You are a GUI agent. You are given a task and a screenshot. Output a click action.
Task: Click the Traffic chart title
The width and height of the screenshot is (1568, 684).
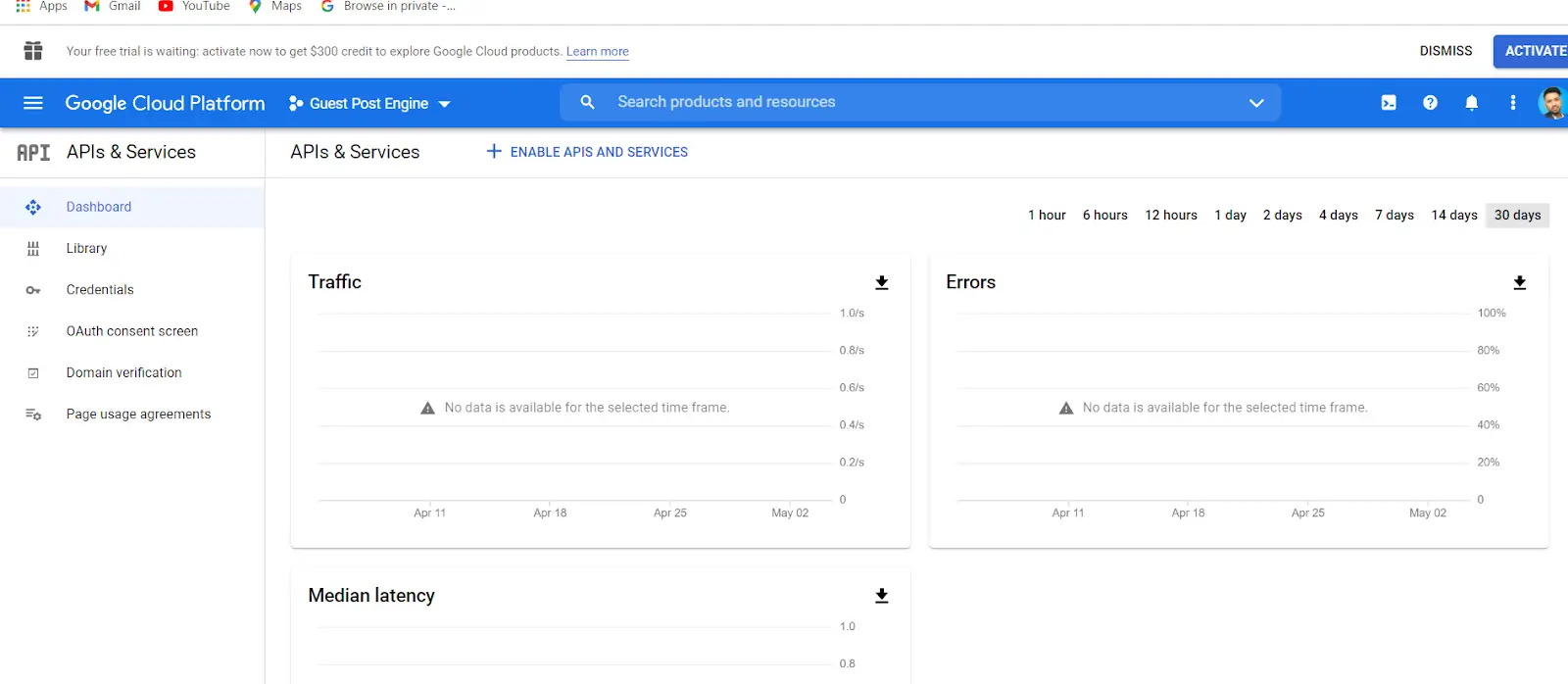(334, 282)
